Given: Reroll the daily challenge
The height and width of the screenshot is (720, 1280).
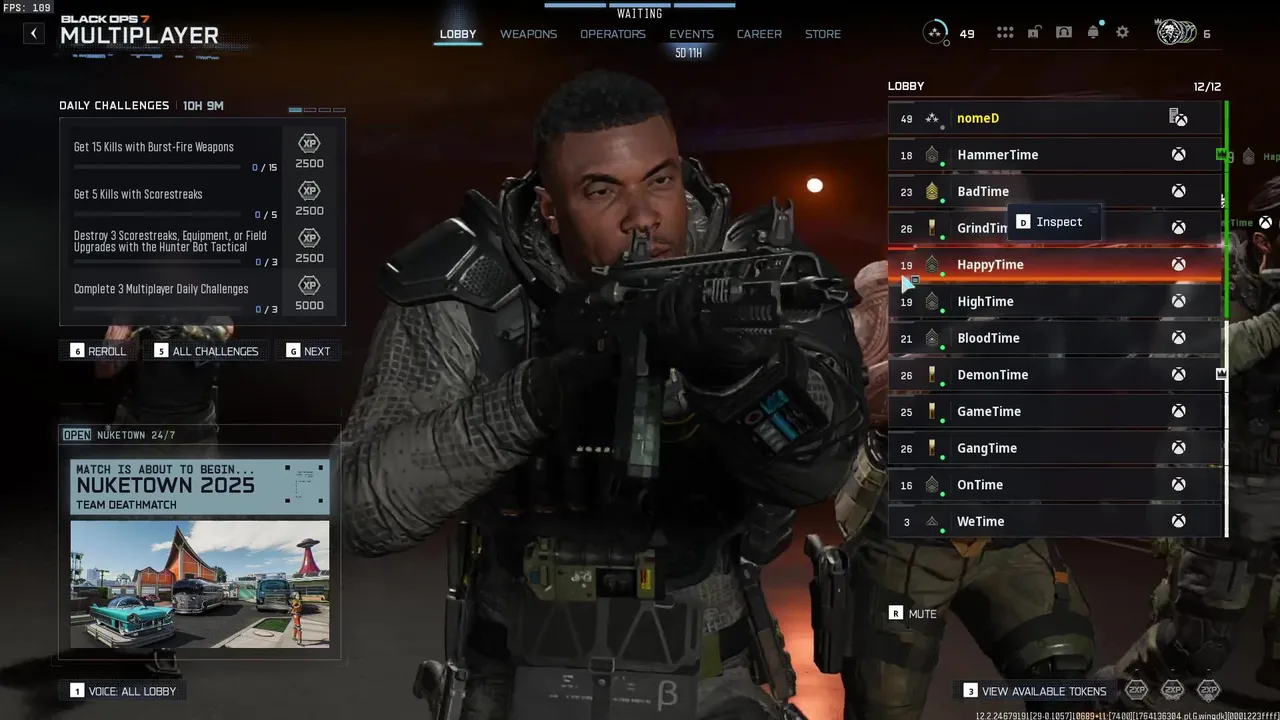Looking at the screenshot, I should pyautogui.click(x=99, y=351).
